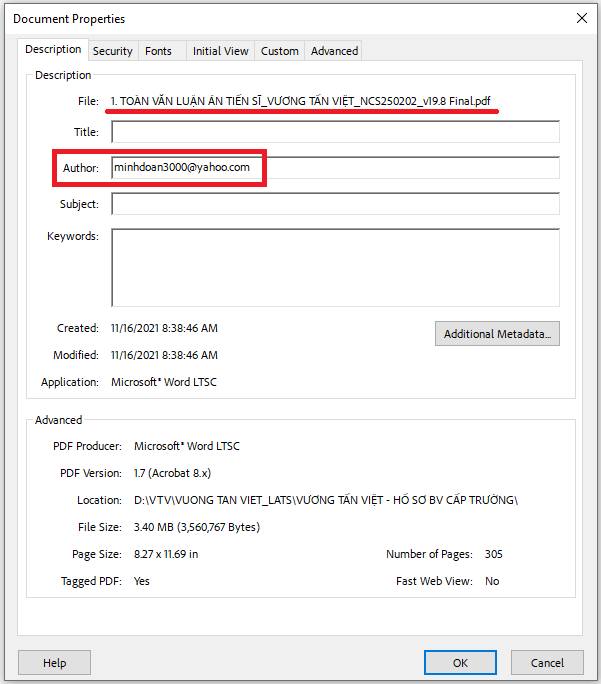Click the Location folder path
This screenshot has width=601, height=684.
pos(325,500)
